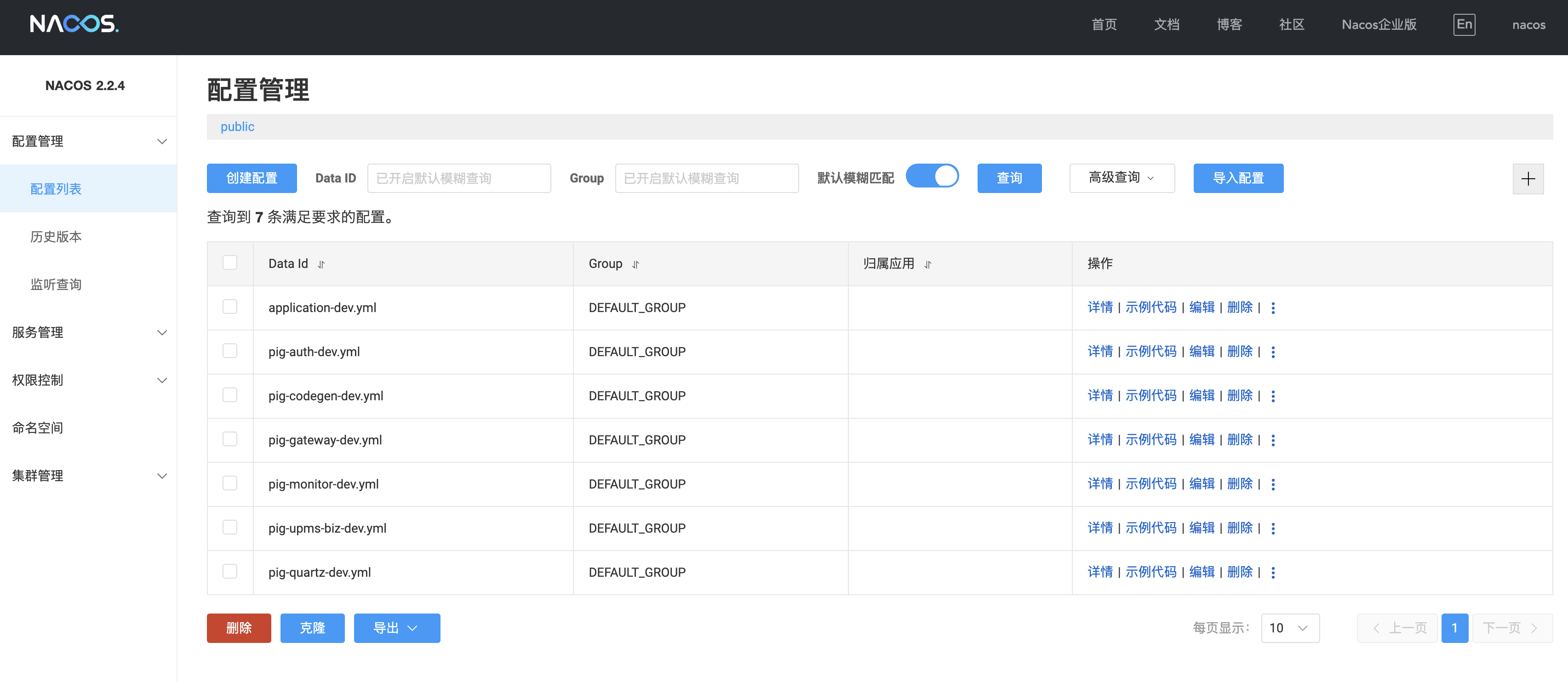Screen dimensions: 1568x682
Task: Switch language with the En icon
Action: pos(1464,24)
